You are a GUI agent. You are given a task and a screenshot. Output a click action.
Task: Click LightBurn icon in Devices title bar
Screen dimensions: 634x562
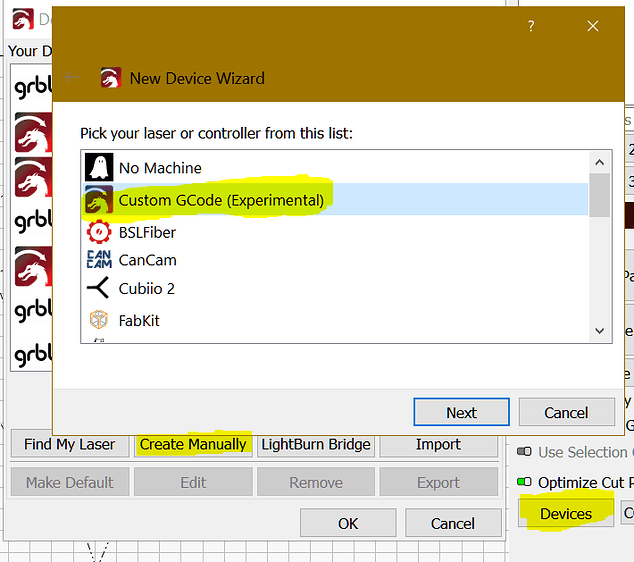23,19
